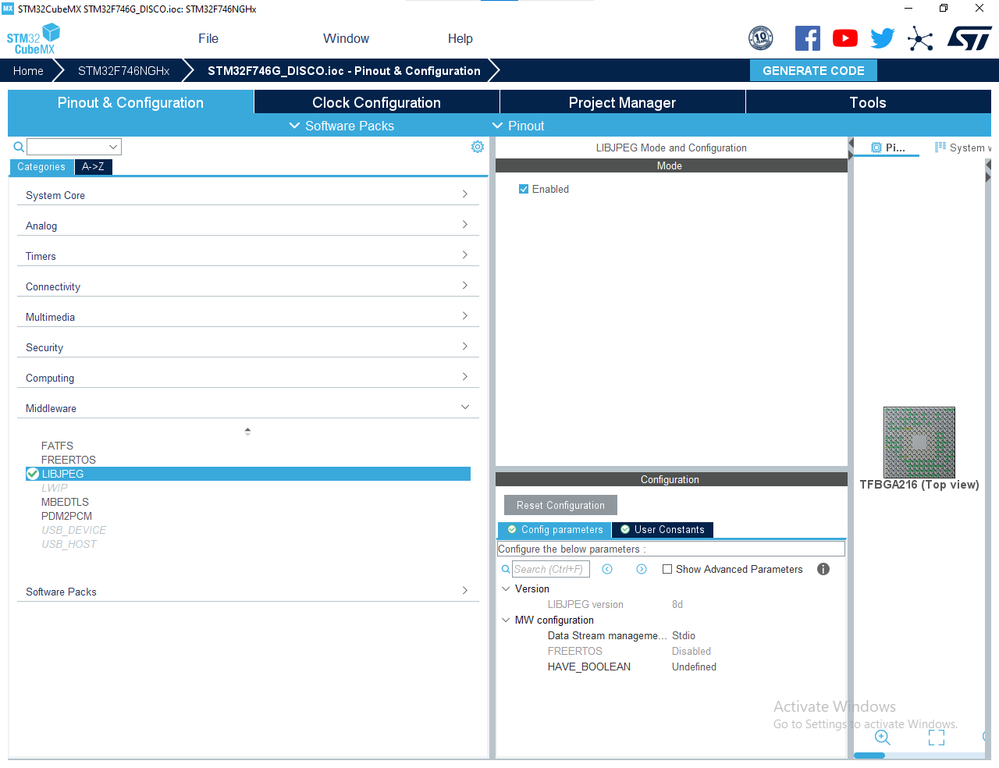Switch to Clock Configuration tab
Screen dimensions: 999x768
point(377,103)
